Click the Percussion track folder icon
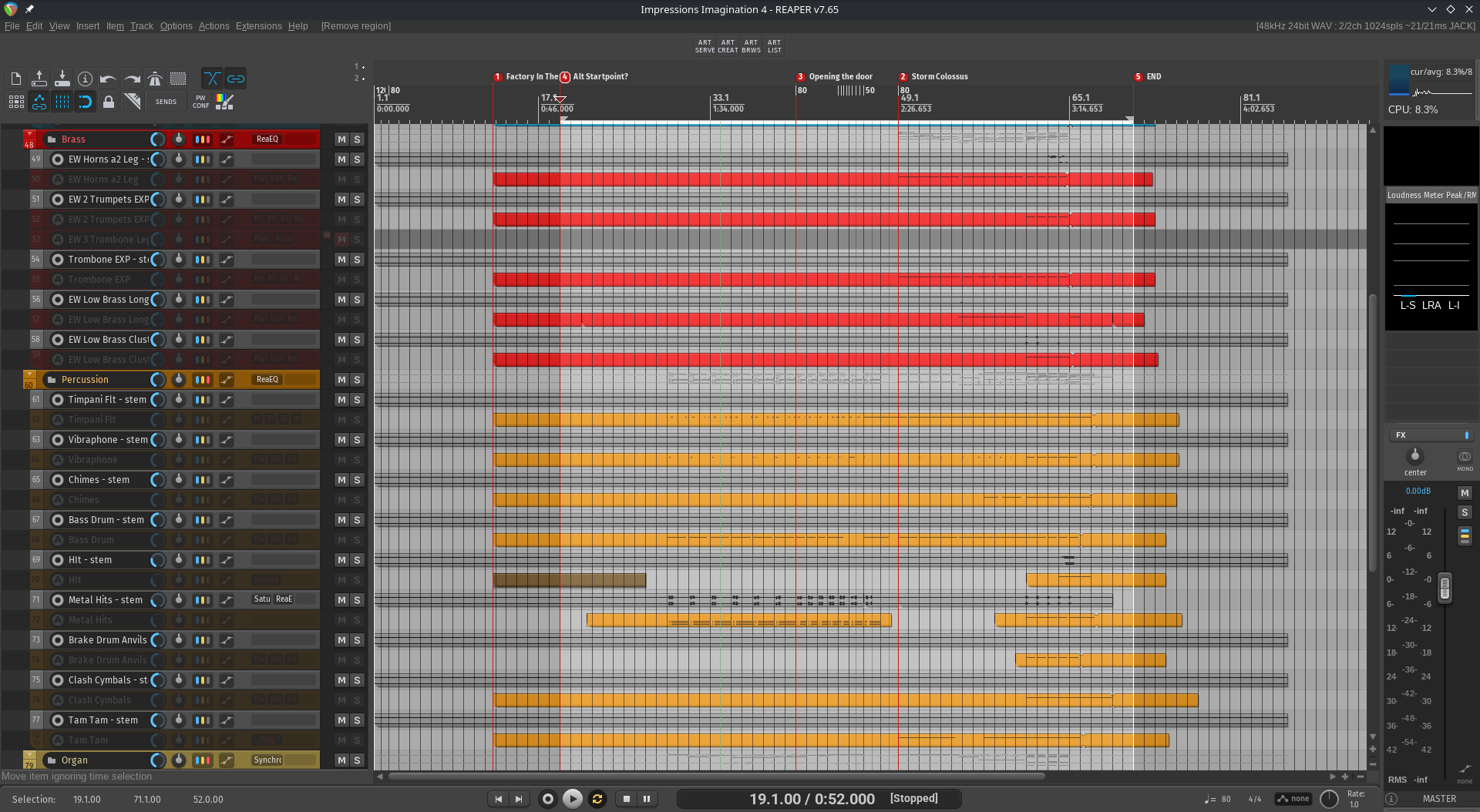1480x812 pixels. 52,380
